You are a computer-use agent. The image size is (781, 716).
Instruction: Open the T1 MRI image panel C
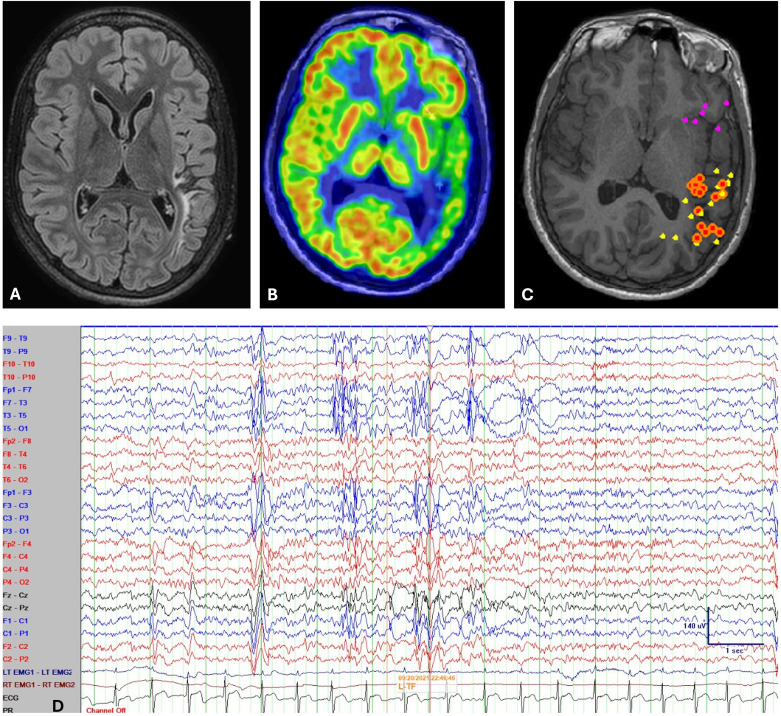[646, 154]
